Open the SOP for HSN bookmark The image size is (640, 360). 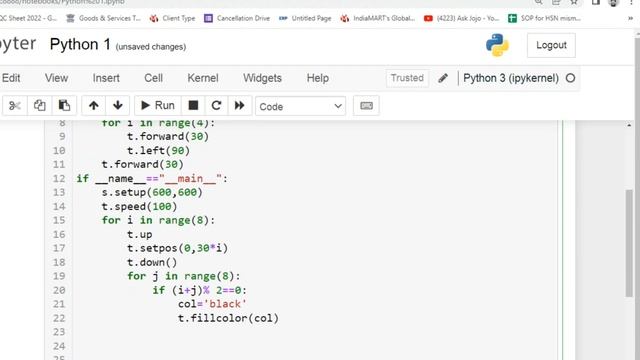pyautogui.click(x=544, y=18)
